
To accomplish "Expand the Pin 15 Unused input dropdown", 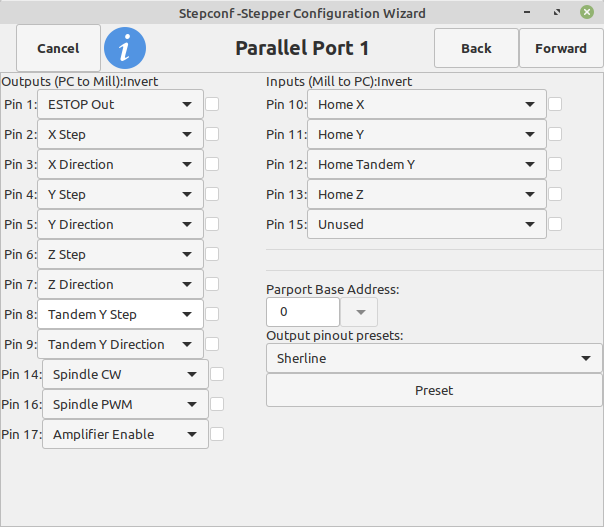I will 427,224.
